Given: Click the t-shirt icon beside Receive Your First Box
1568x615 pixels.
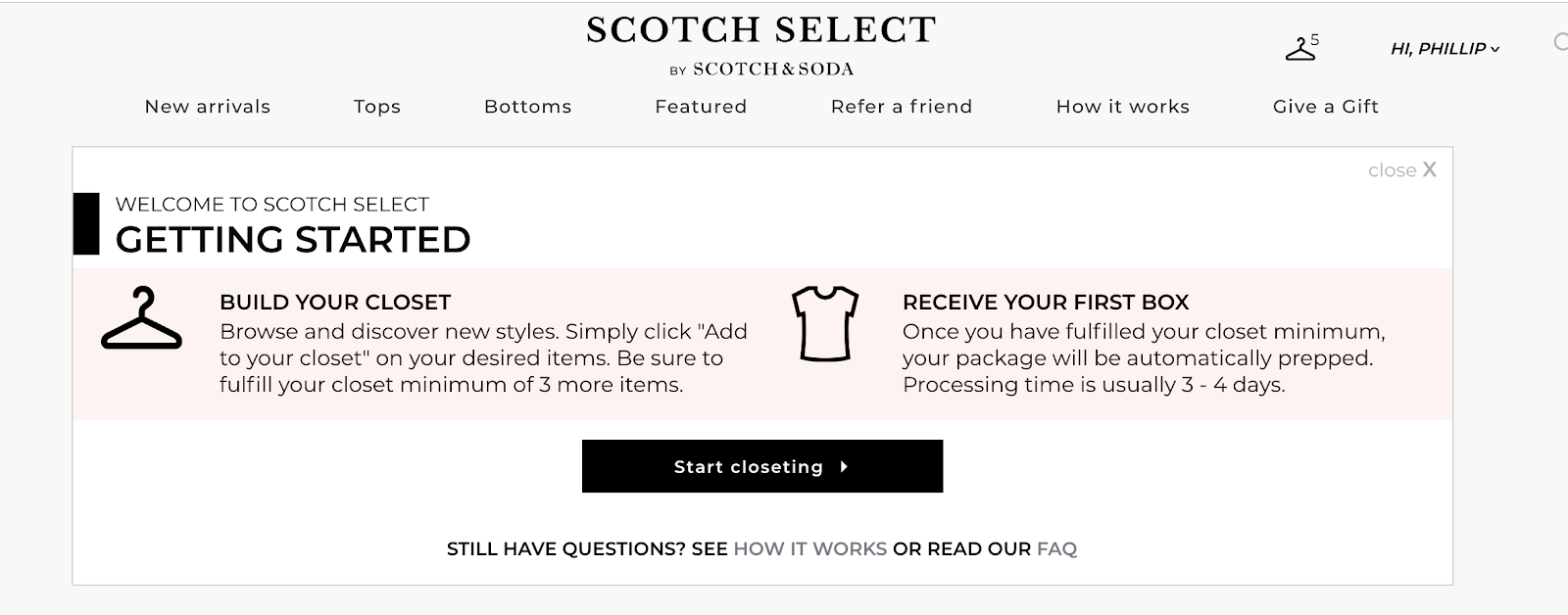Looking at the screenshot, I should pos(825,323).
